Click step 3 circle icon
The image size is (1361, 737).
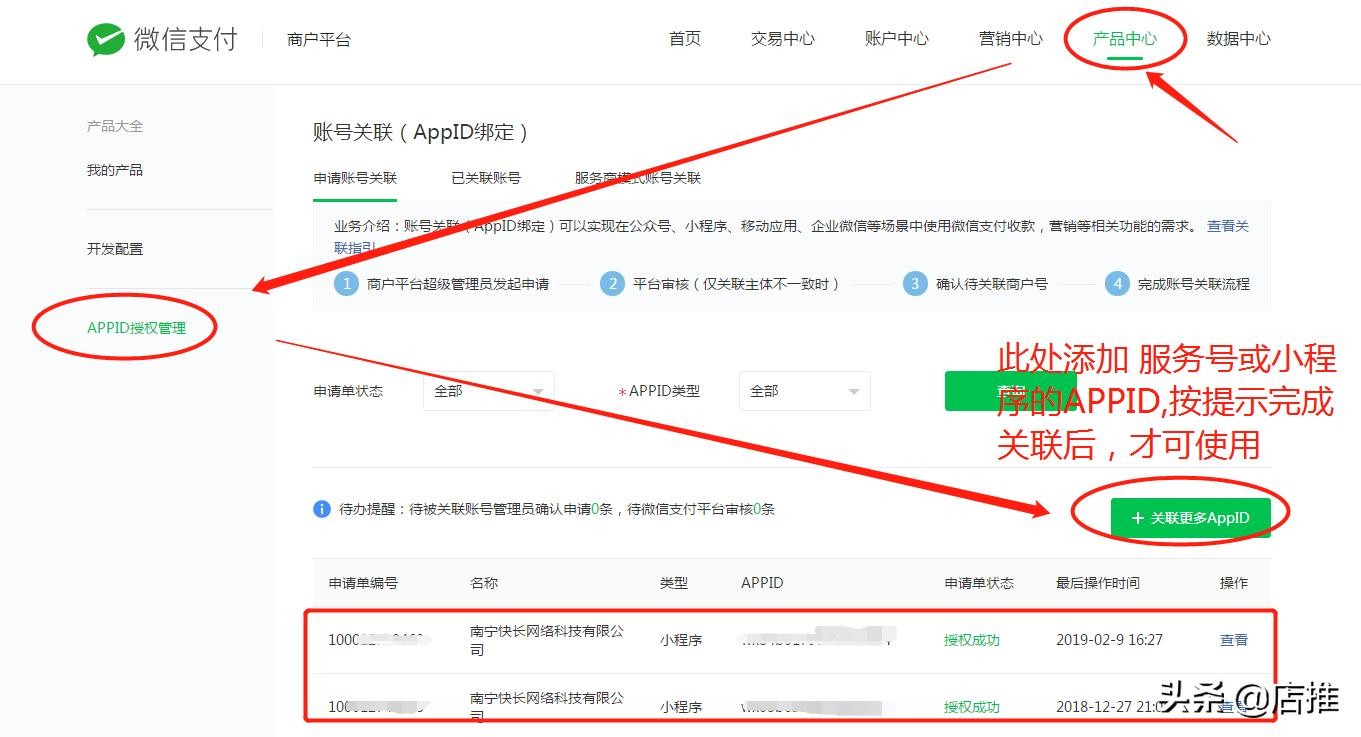tap(914, 284)
